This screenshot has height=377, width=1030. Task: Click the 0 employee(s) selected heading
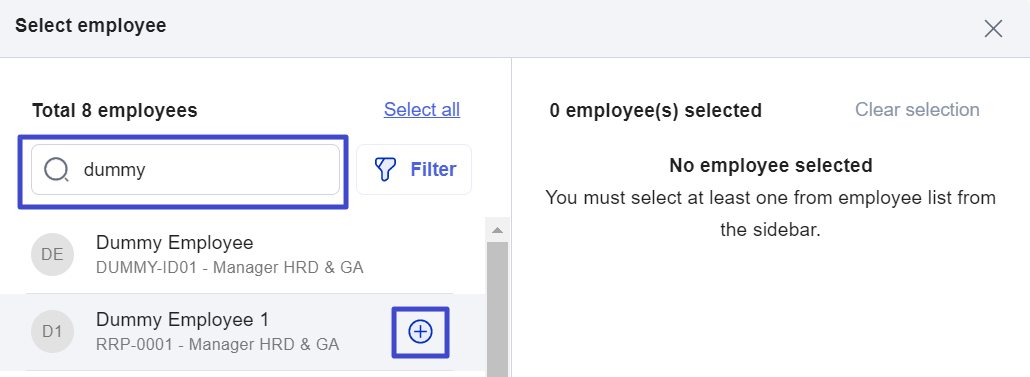tap(656, 110)
